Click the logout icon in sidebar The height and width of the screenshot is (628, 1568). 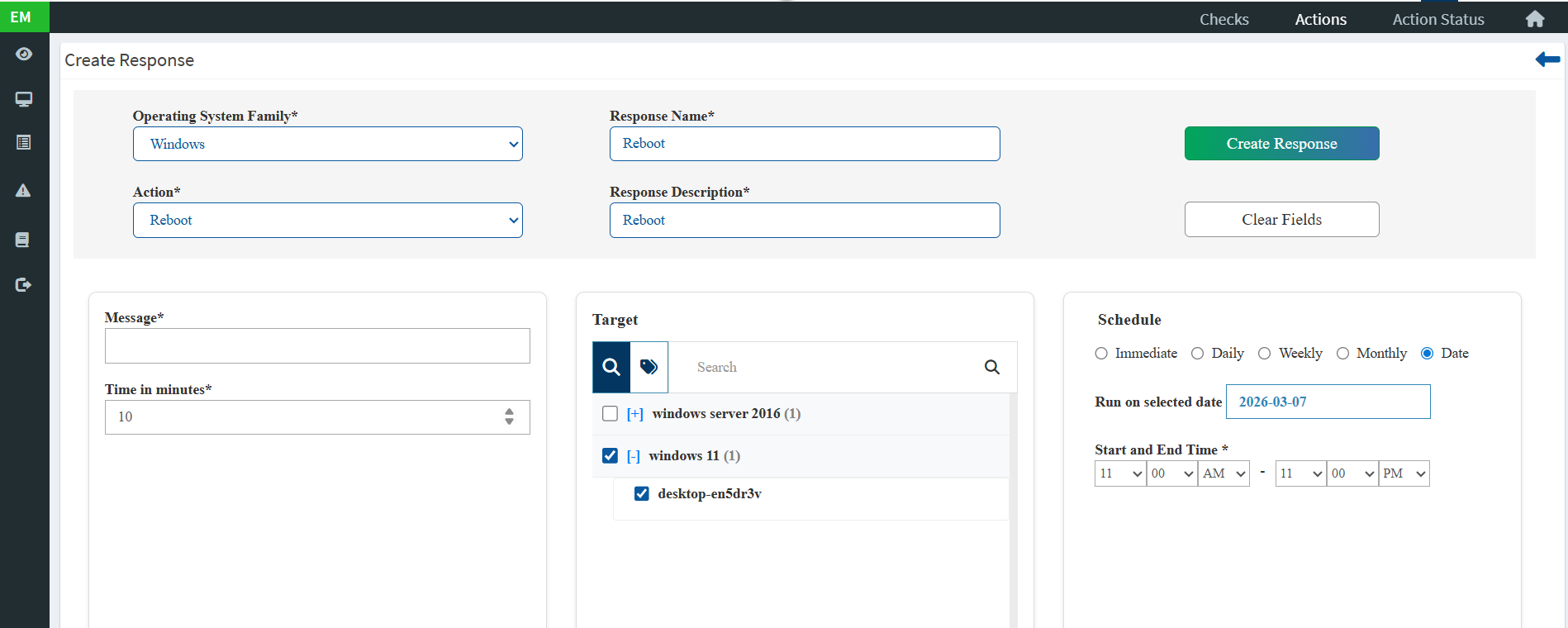(23, 285)
